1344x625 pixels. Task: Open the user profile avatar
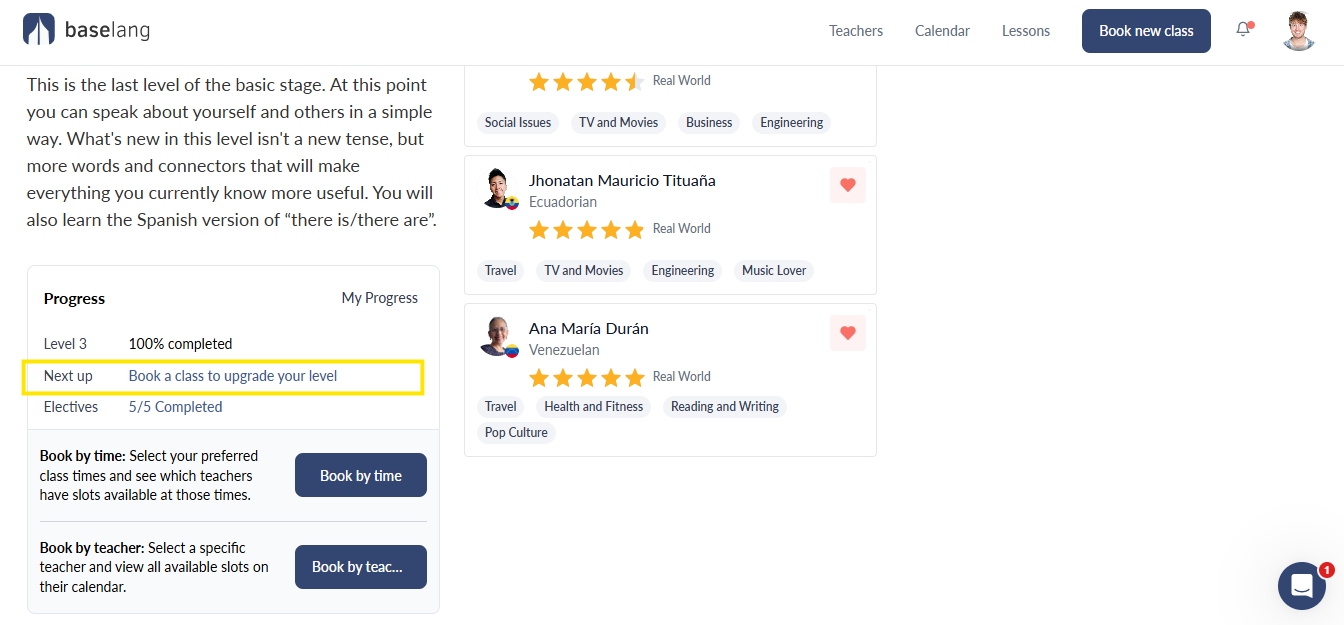click(x=1298, y=30)
